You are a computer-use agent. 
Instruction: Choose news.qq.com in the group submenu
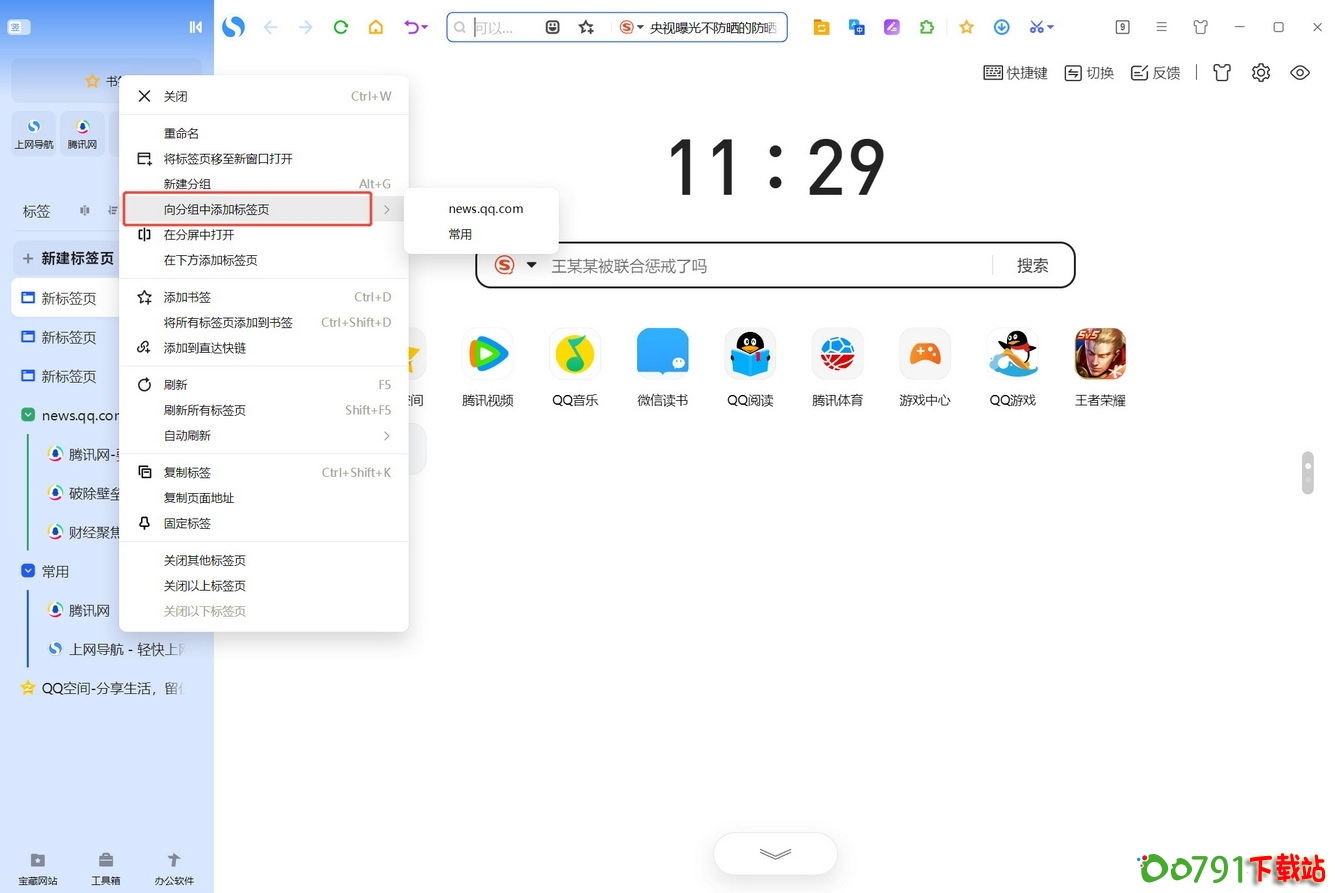(485, 208)
